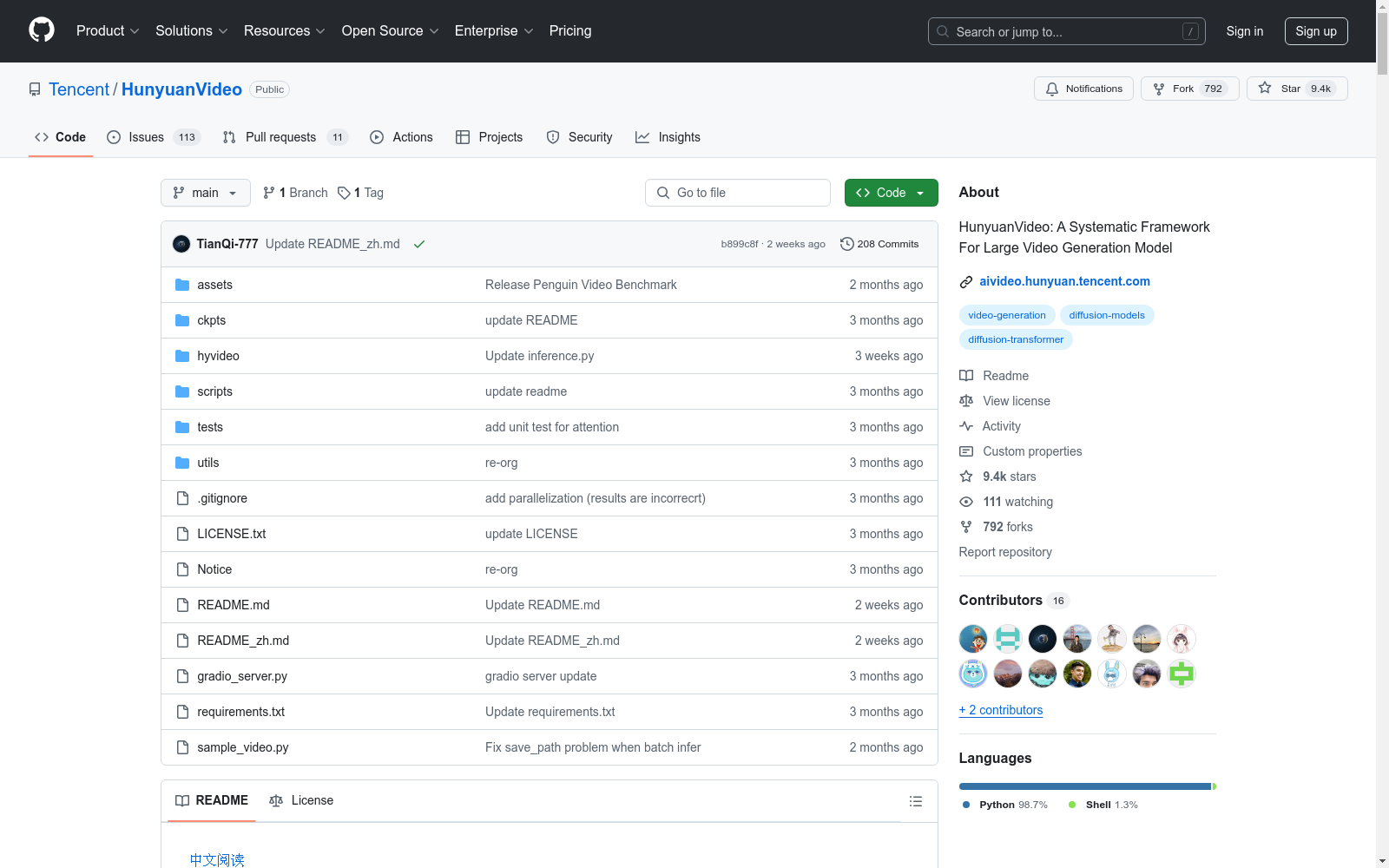The image size is (1389, 868).
Task: Click the Sign in link
Action: coord(1245,31)
